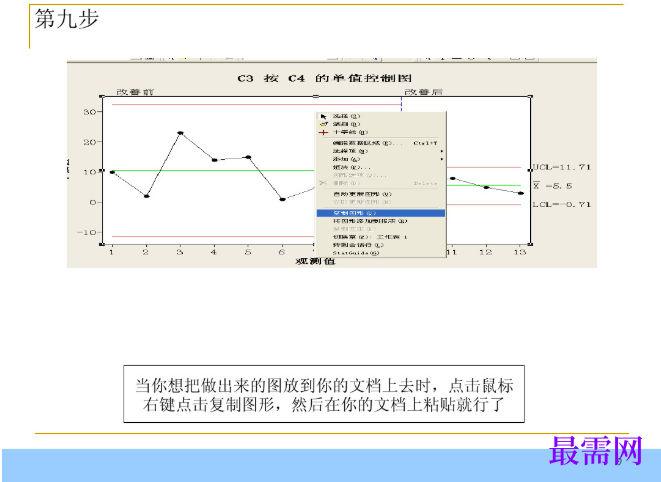The width and height of the screenshot is (661, 482).
Task: Choose the go to session line entry
Action: click(x=381, y=245)
